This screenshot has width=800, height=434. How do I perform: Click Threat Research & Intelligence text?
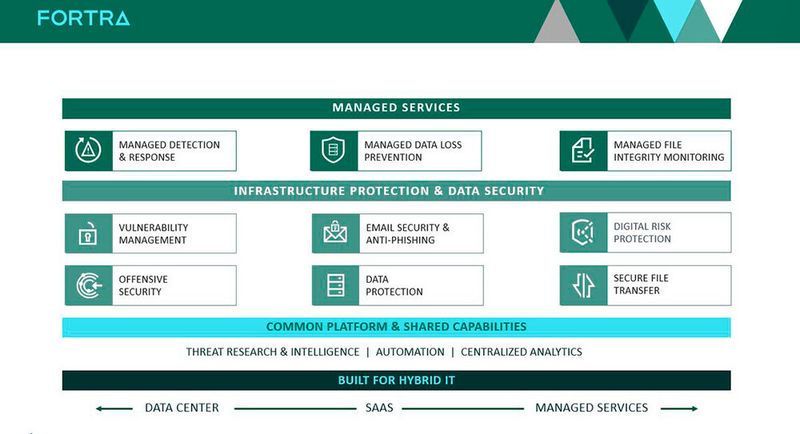(x=272, y=352)
